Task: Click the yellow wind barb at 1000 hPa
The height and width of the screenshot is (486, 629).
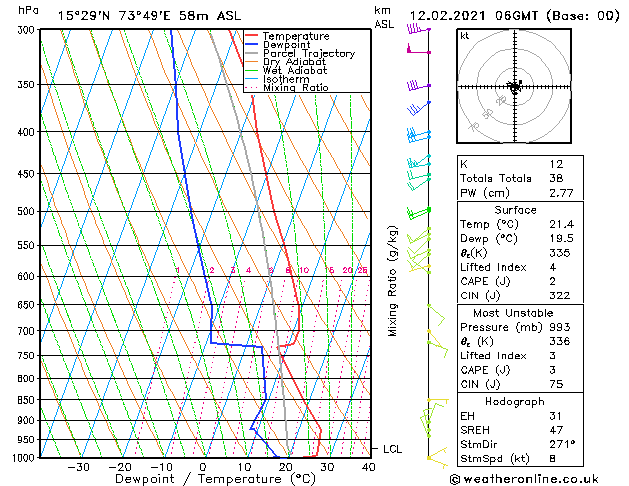Action: pyautogui.click(x=437, y=458)
